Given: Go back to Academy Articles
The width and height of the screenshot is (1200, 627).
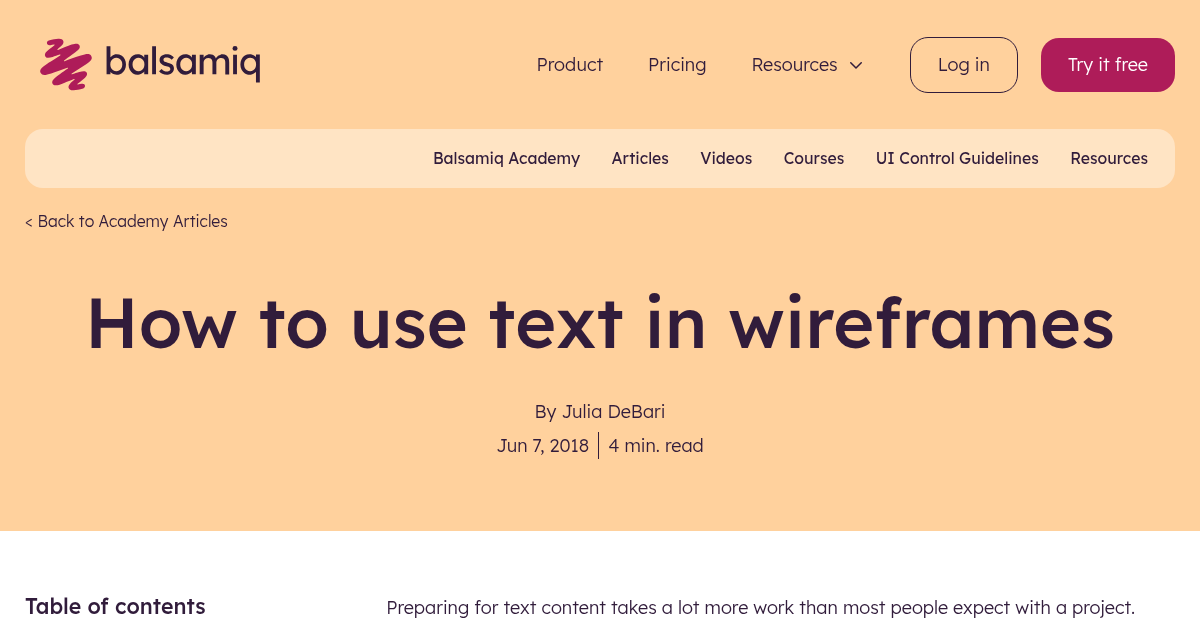Looking at the screenshot, I should click(126, 221).
